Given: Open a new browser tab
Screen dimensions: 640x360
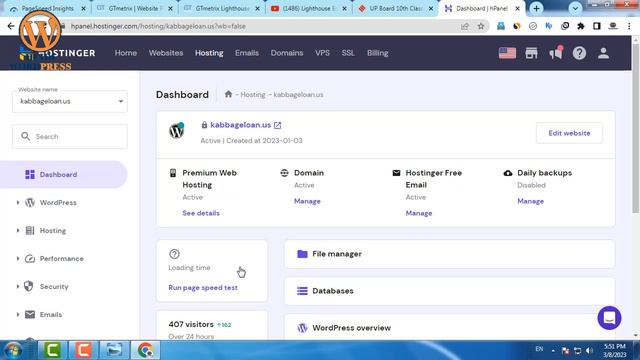Looking at the screenshot, I should pos(536,8).
